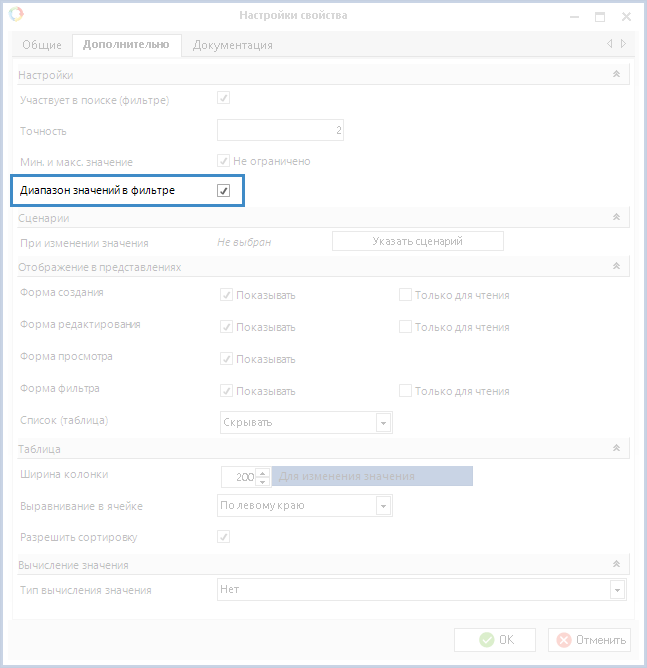Collapse the Таблица section chevron
This screenshot has height=668, width=647.
coord(616,448)
